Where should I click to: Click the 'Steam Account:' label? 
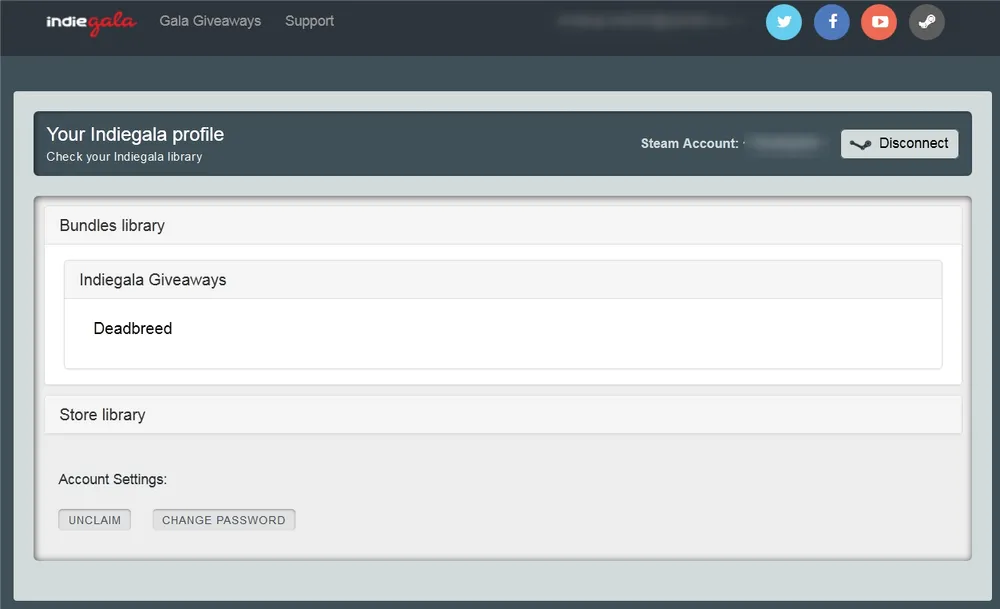pos(689,143)
